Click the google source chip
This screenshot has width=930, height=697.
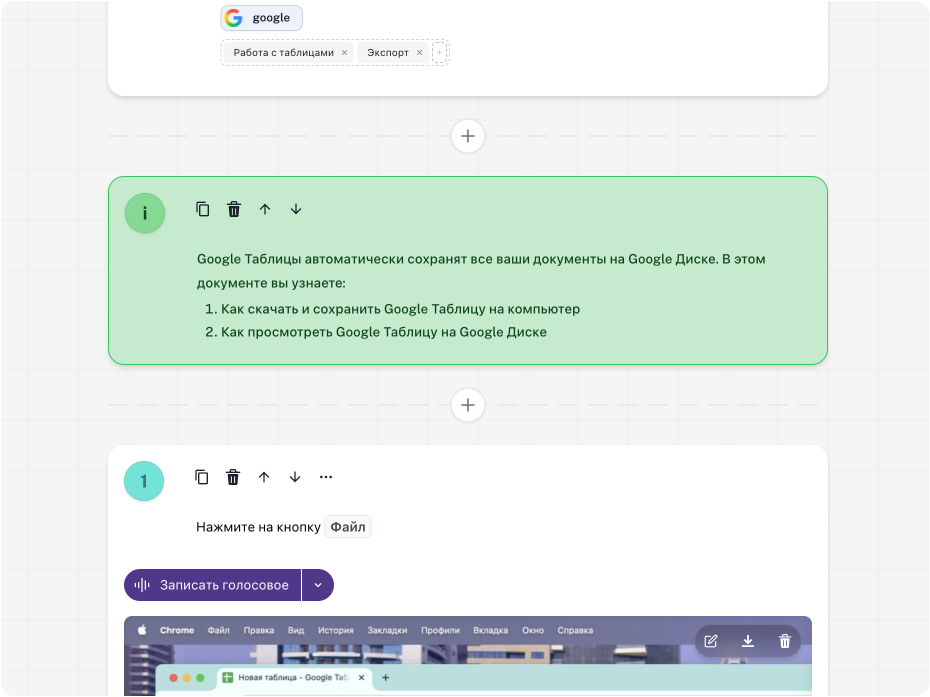tap(261, 18)
